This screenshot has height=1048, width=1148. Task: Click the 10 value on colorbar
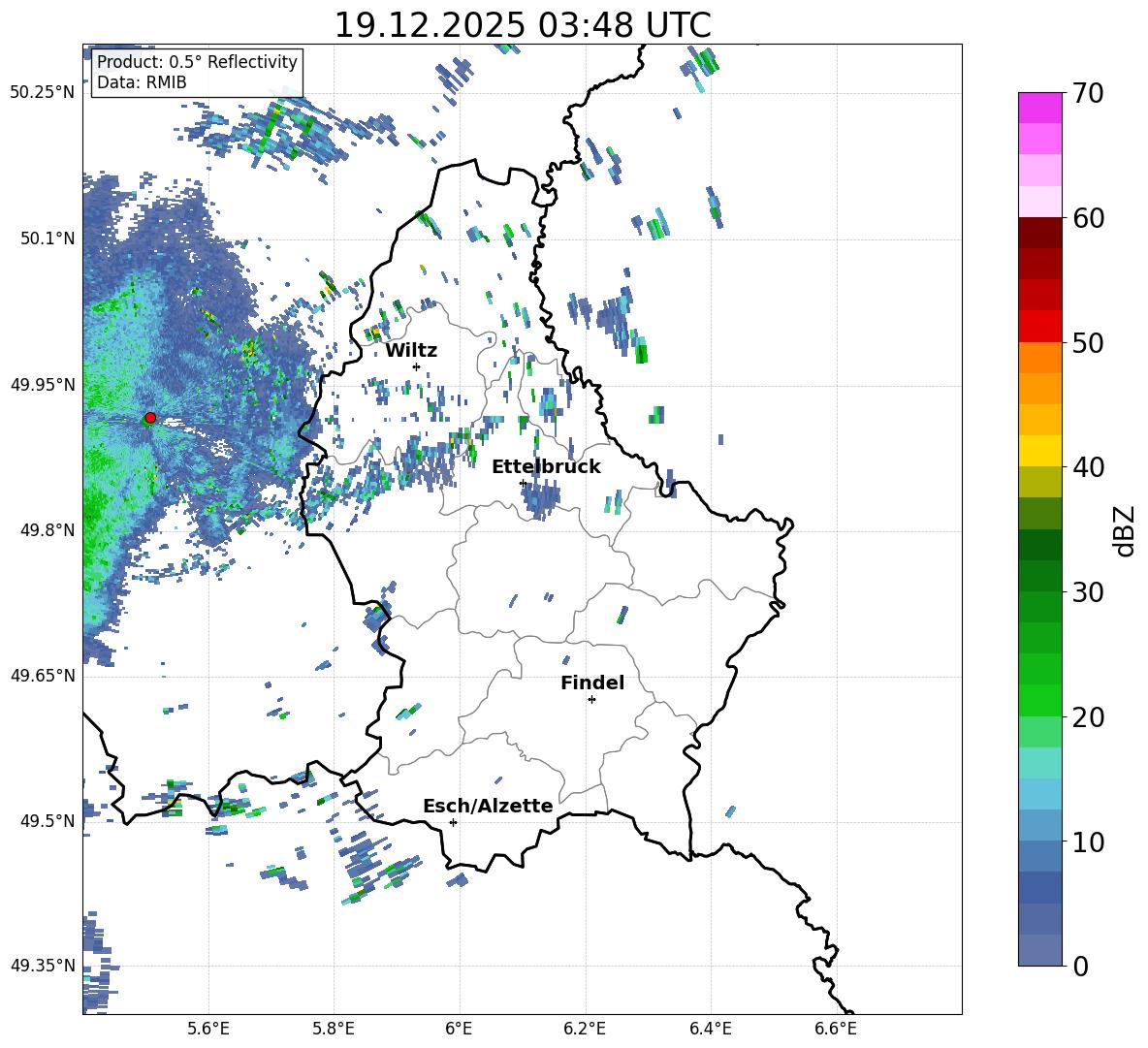click(x=1087, y=842)
